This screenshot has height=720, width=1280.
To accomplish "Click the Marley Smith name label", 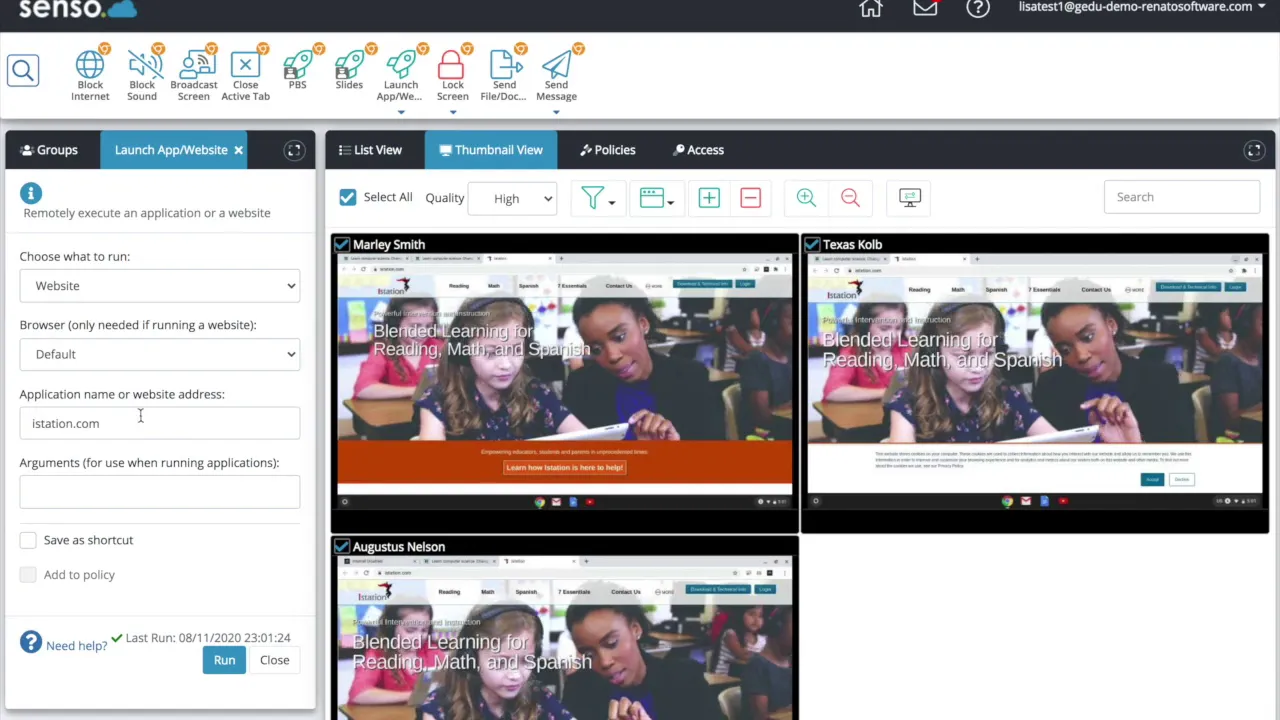I will pos(389,244).
